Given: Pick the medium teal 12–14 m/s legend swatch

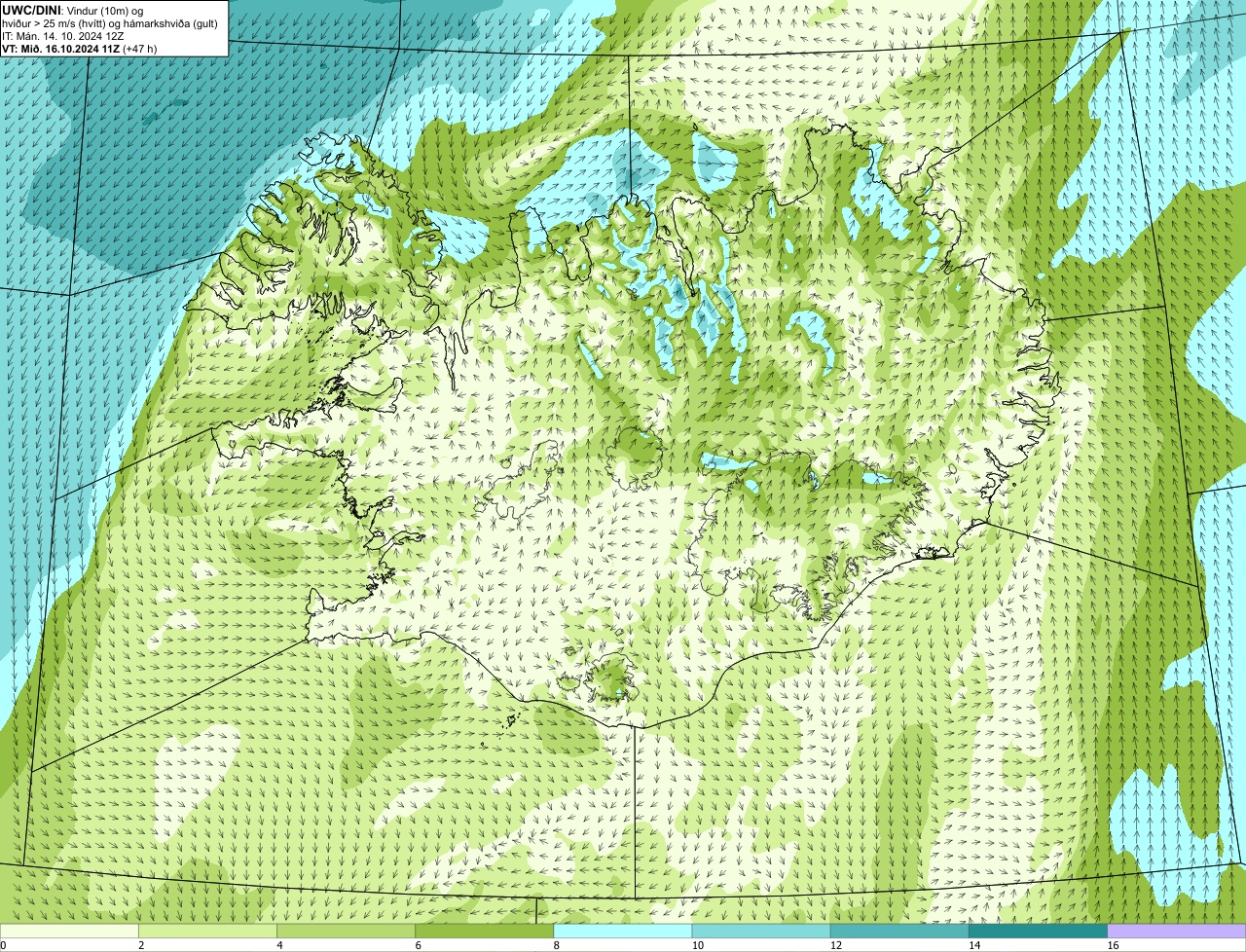Looking at the screenshot, I should pos(899,931).
